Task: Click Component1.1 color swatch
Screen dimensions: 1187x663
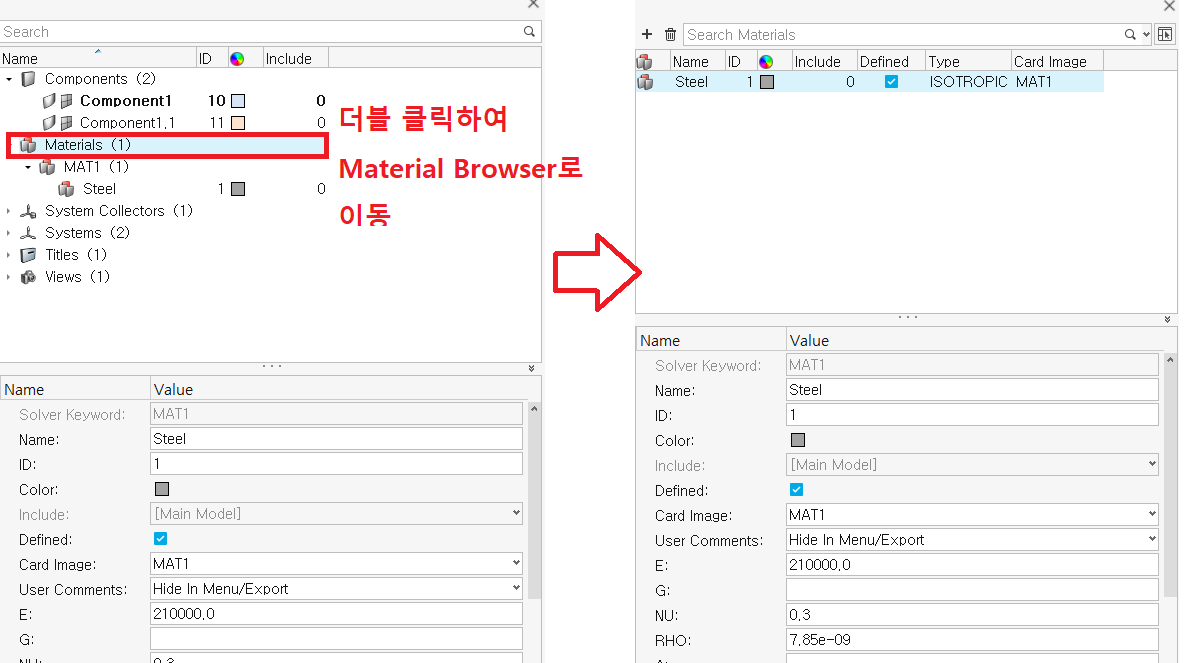Action: (x=238, y=123)
